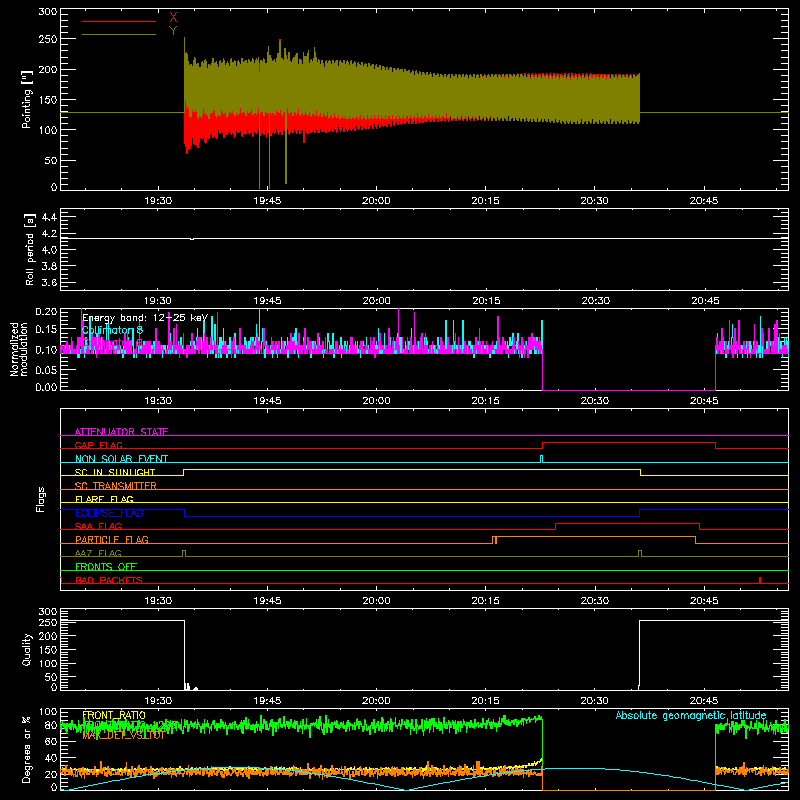Click the raised GAP_FLAG red segment

629,443
